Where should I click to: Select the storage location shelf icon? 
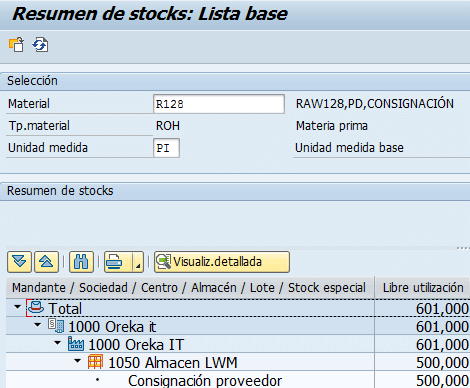(95, 362)
